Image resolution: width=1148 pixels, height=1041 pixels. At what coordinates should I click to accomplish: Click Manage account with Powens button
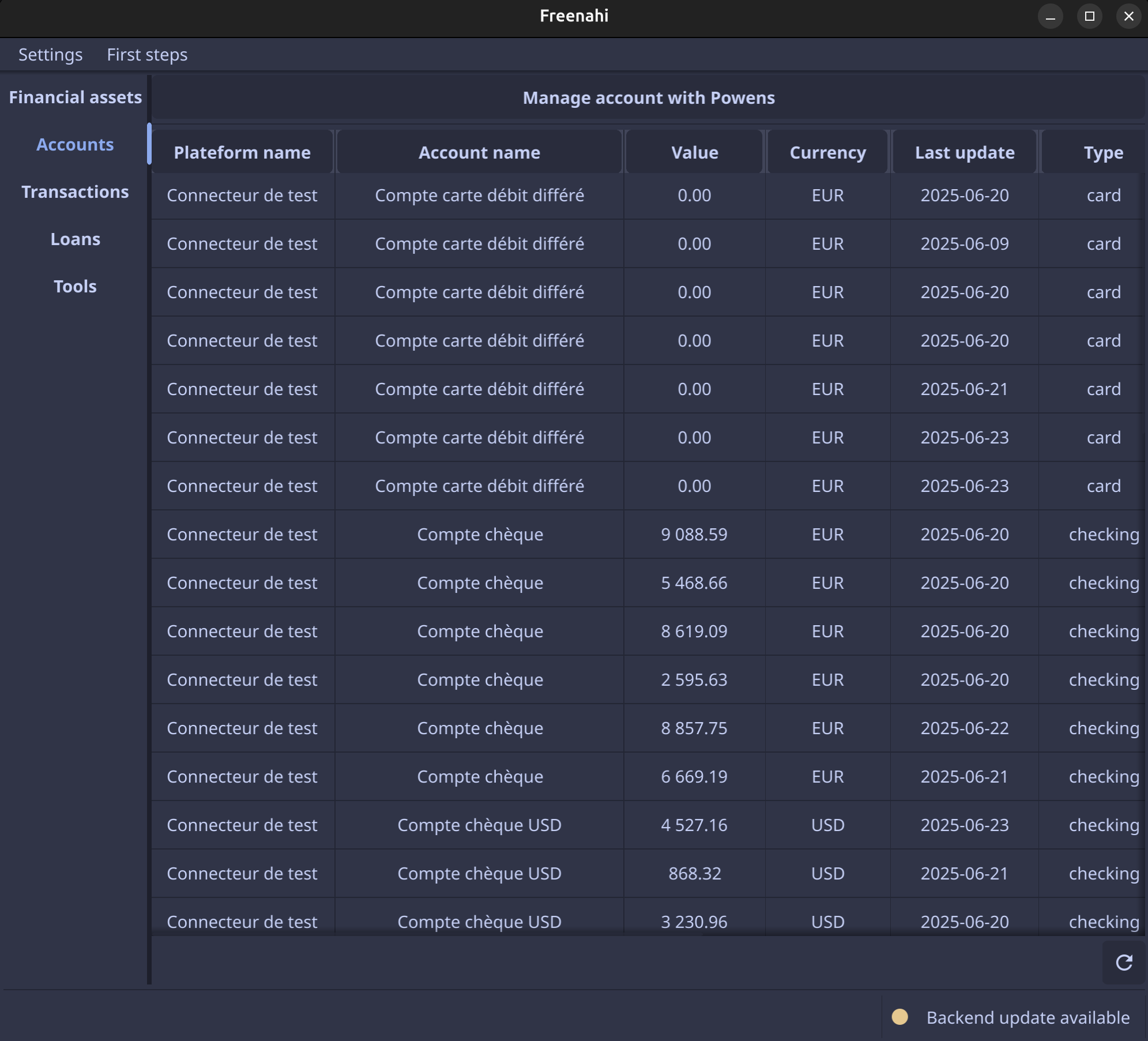pyautogui.click(x=648, y=97)
